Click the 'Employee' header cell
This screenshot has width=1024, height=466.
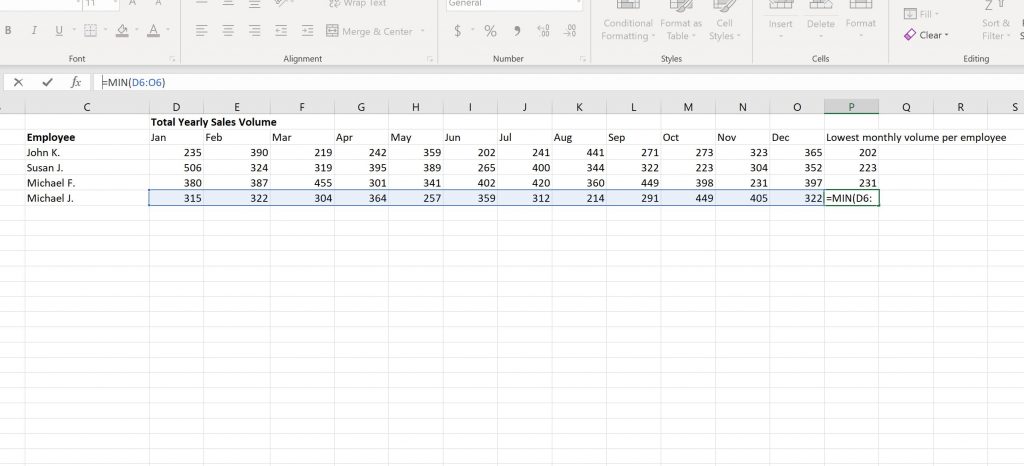pos(88,137)
